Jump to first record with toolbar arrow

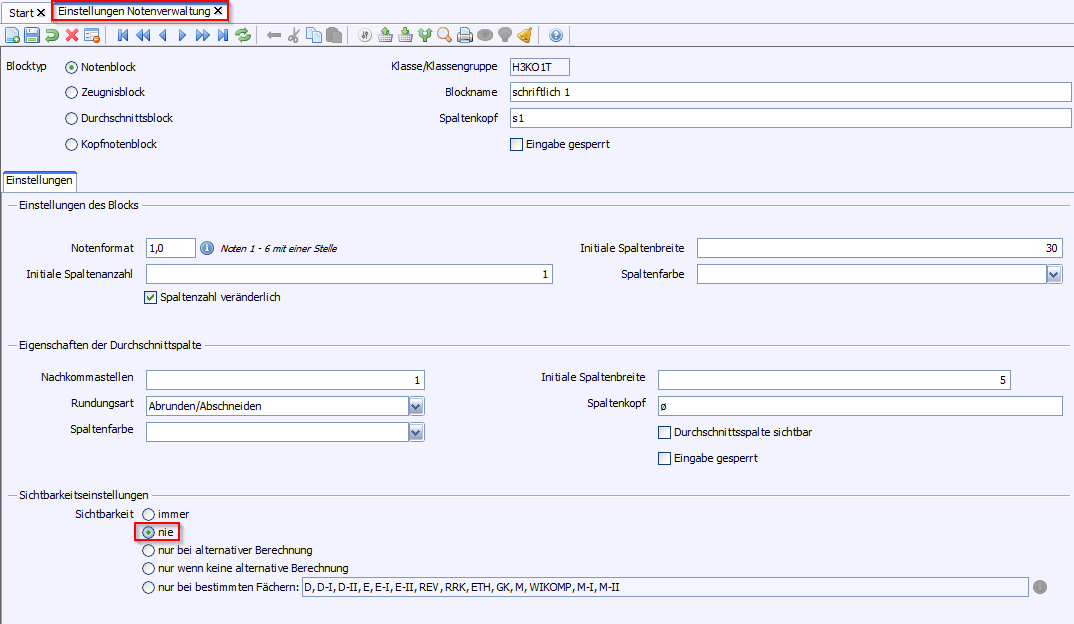tap(122, 36)
